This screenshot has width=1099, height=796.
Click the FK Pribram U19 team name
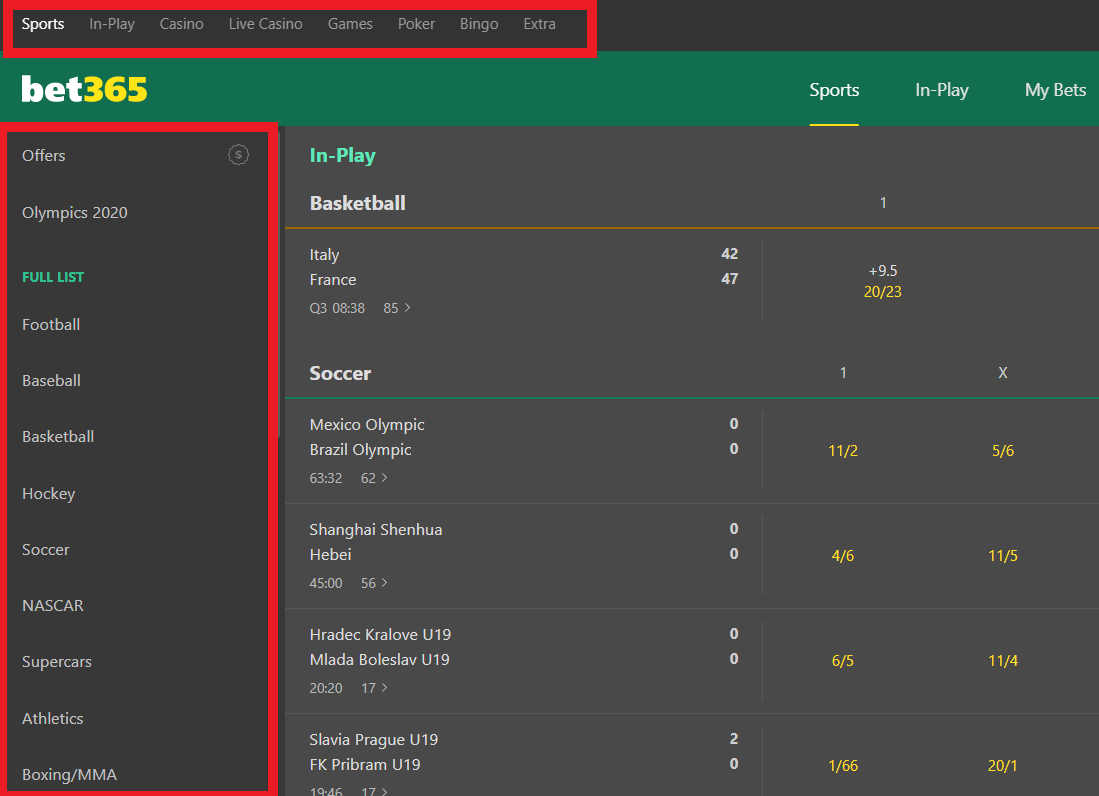[x=364, y=764]
